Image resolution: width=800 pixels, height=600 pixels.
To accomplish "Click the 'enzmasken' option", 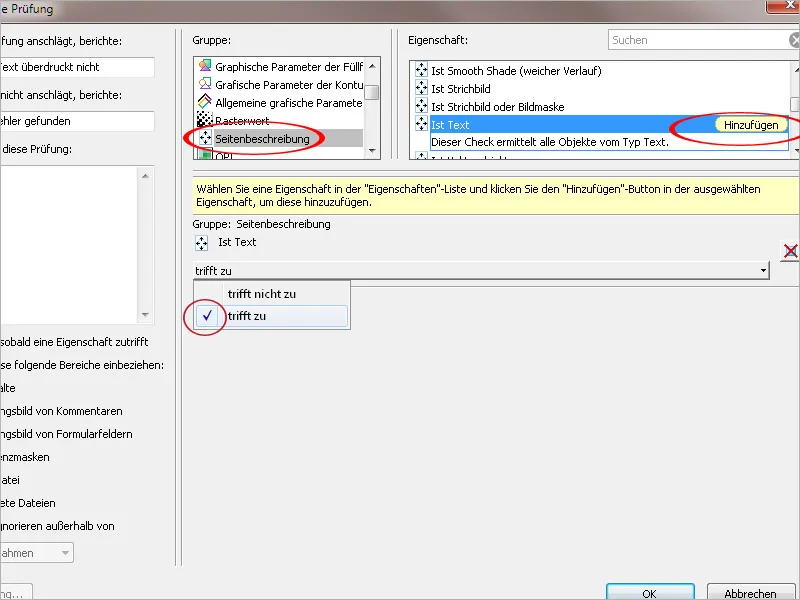I will pos(25,457).
